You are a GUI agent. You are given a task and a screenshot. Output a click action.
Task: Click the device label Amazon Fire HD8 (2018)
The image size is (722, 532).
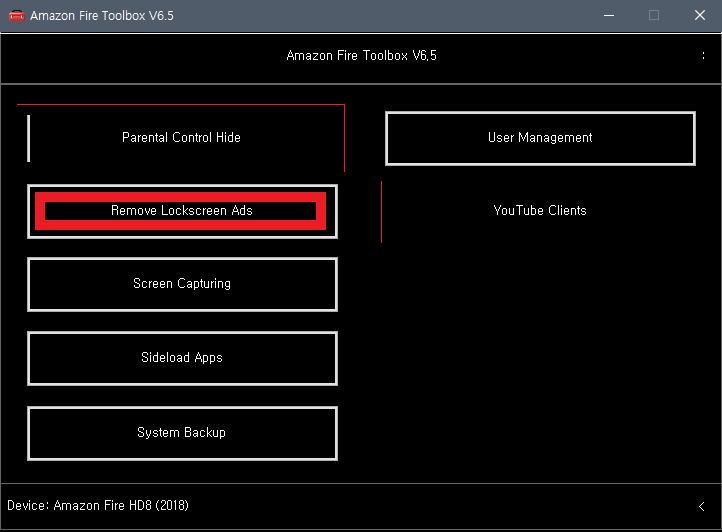(x=98, y=505)
